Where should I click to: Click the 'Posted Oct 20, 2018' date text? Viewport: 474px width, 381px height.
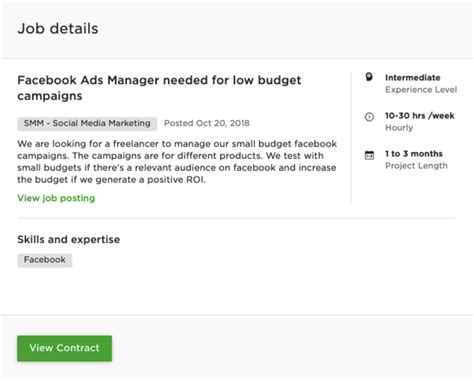(207, 123)
